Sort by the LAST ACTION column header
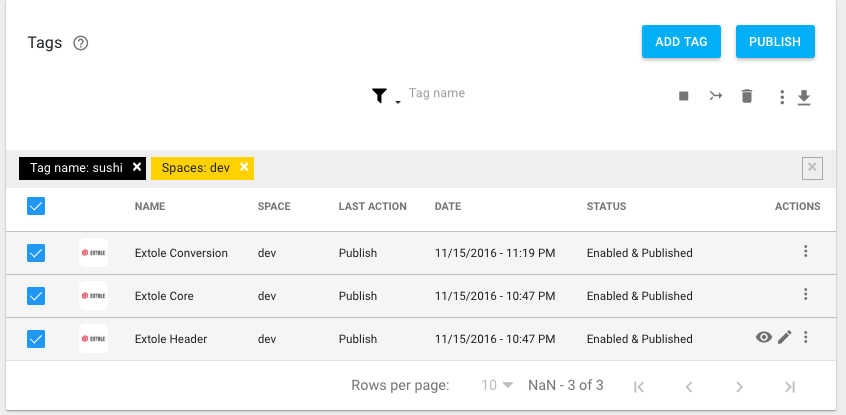Image resolution: width=846 pixels, height=415 pixels. [373, 206]
